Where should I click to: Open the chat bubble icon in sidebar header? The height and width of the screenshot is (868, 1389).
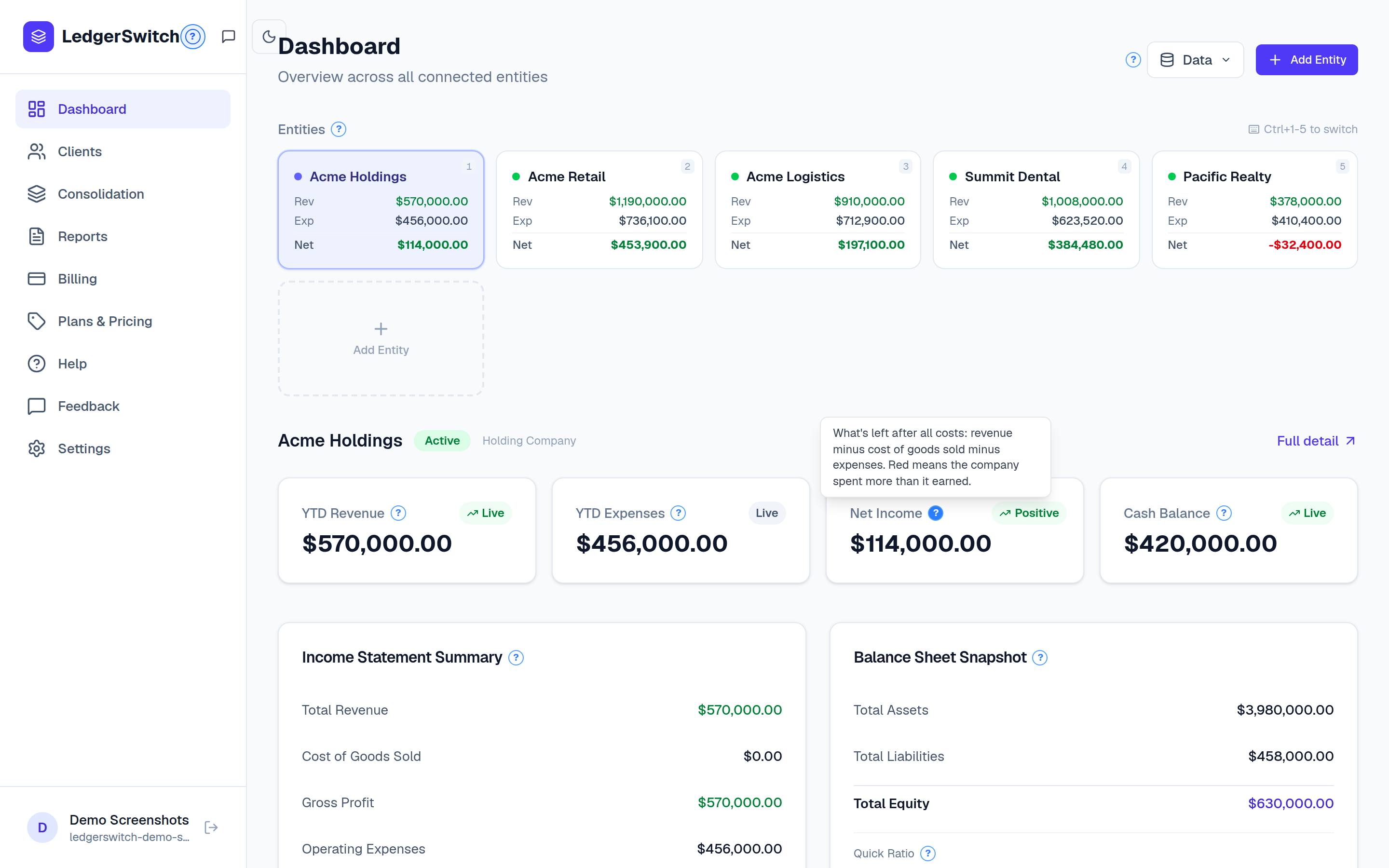tap(229, 37)
